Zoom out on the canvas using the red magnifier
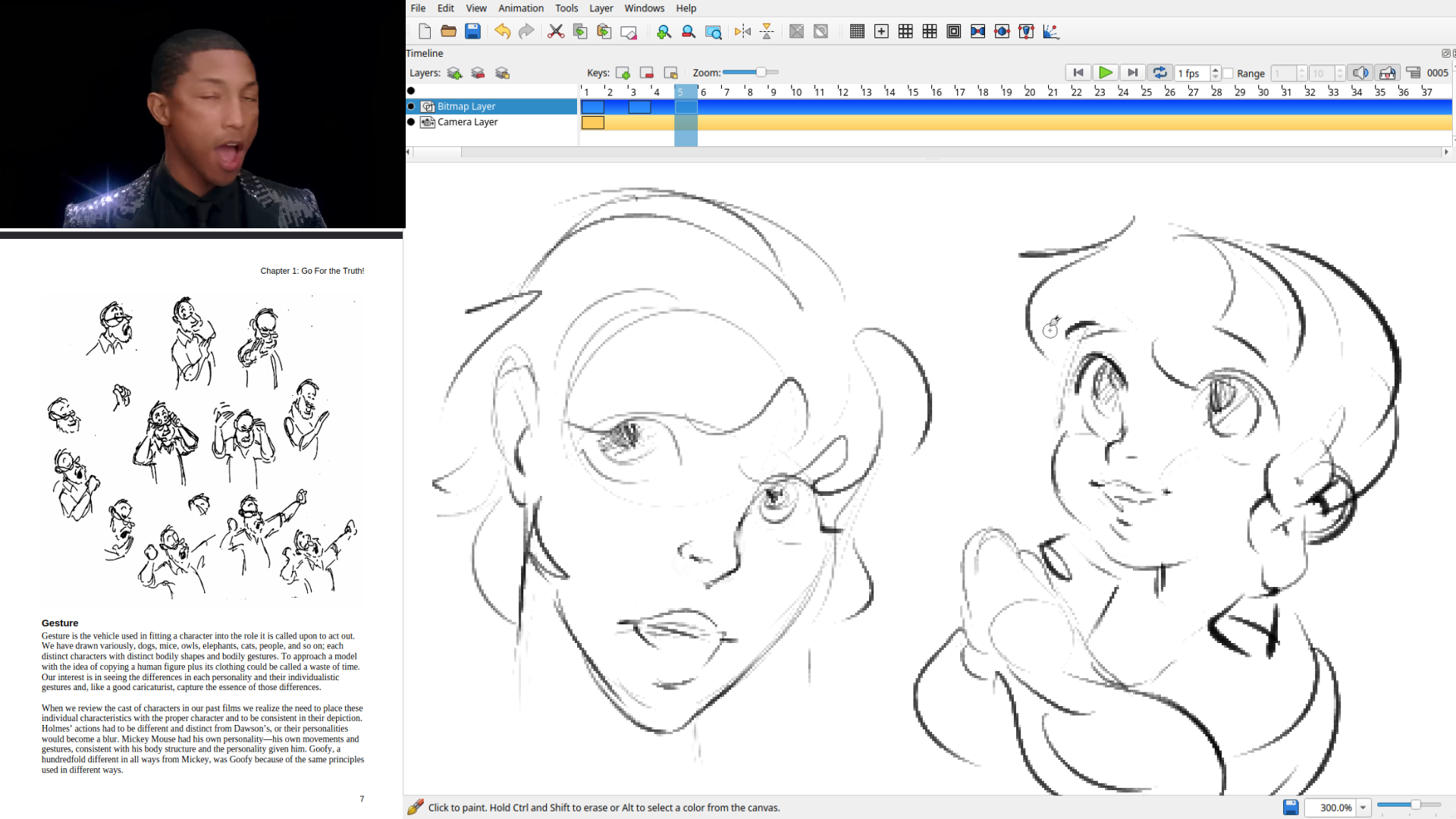The image size is (1456, 819). (x=688, y=31)
